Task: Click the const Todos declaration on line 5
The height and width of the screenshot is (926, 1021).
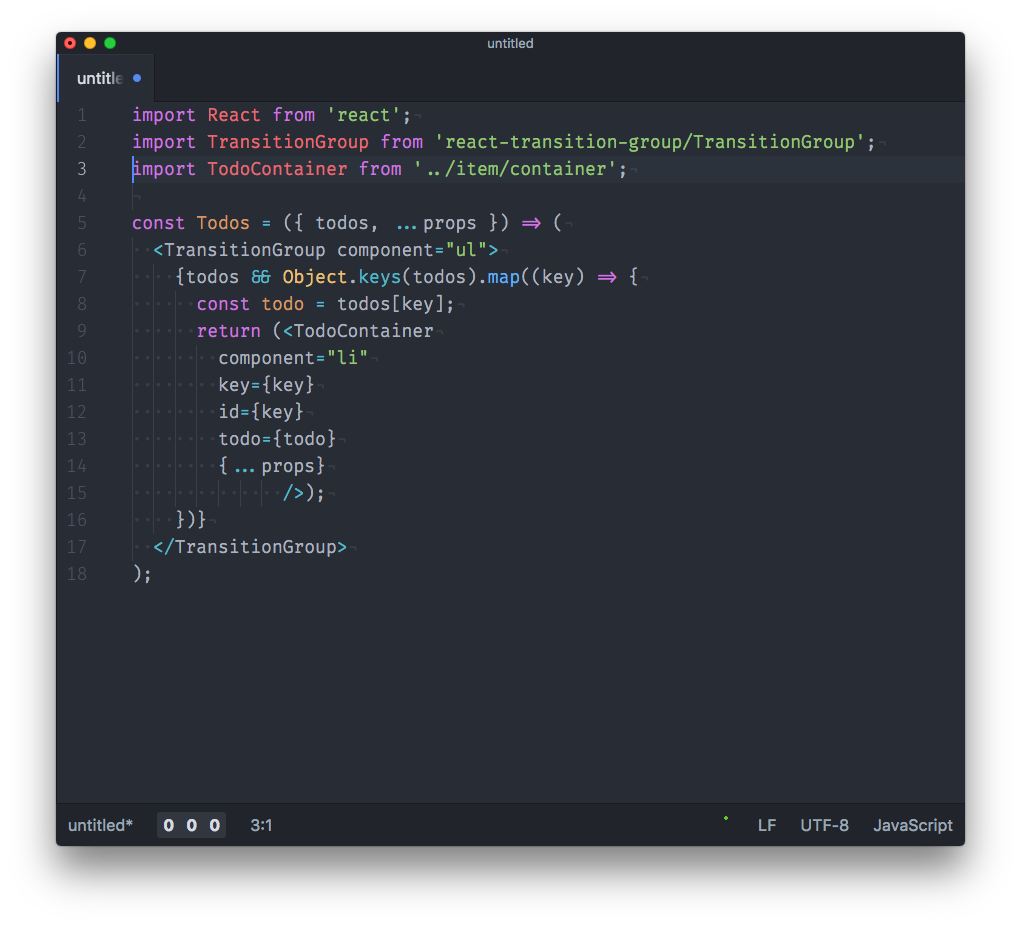Action: (x=200, y=222)
